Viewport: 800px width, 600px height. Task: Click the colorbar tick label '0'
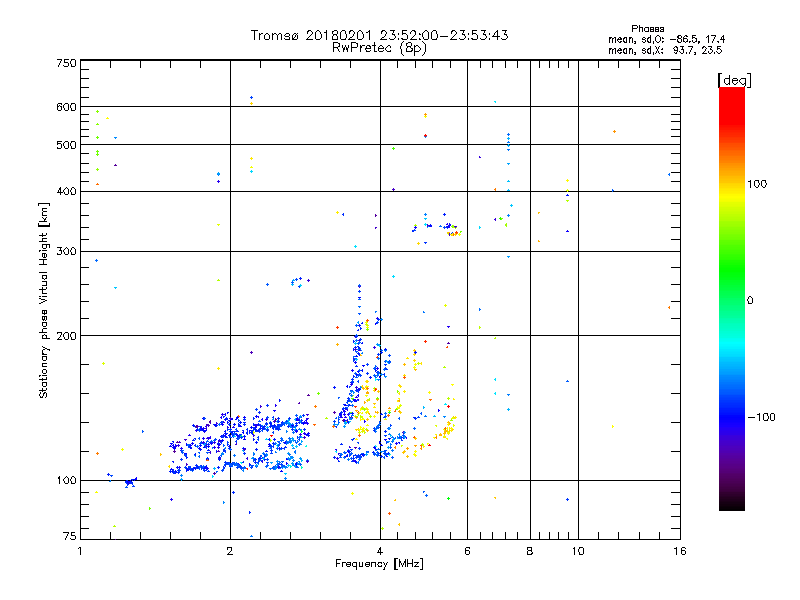[749, 300]
